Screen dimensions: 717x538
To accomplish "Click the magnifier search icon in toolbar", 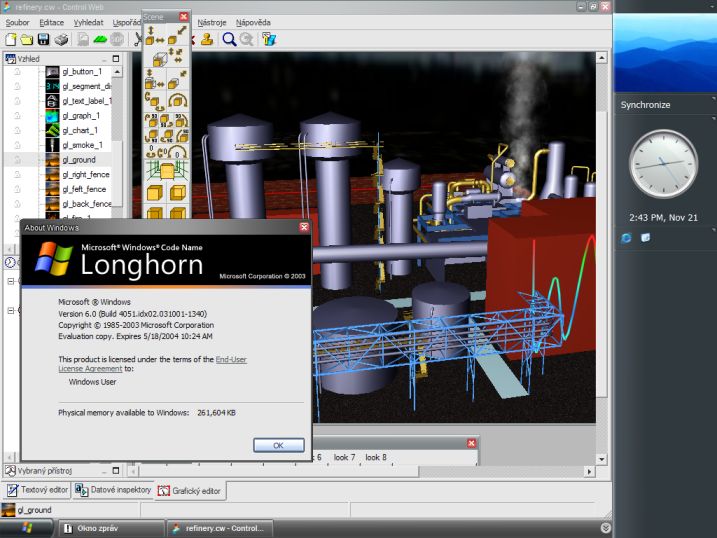I will [x=229, y=39].
